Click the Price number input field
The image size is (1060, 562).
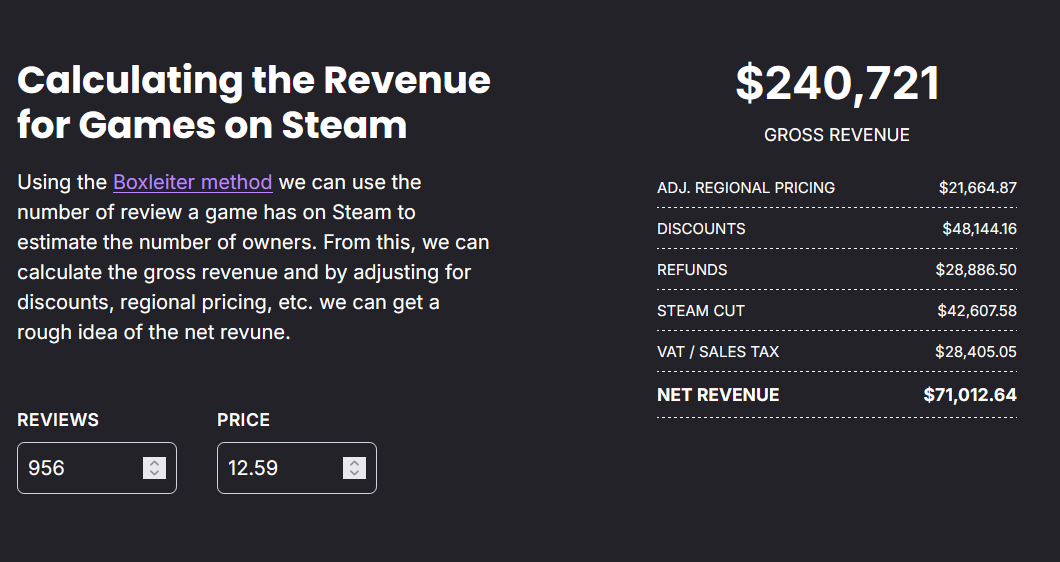(x=282, y=468)
